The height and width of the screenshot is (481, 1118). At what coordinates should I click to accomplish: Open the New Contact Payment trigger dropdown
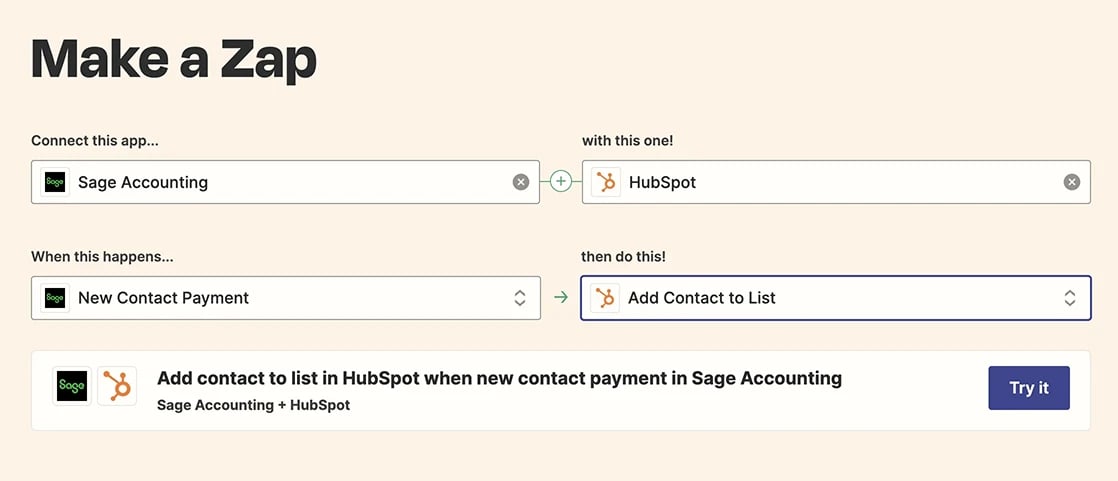point(285,298)
